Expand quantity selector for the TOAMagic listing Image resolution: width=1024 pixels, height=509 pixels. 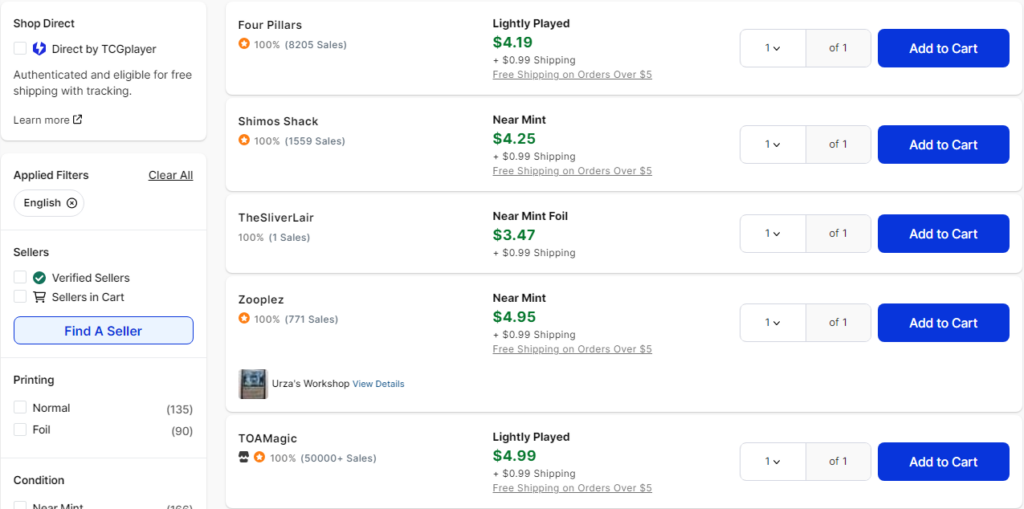click(773, 461)
